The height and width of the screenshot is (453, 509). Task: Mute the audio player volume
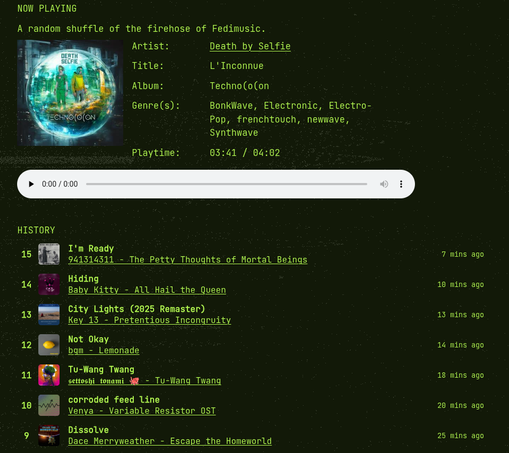384,184
